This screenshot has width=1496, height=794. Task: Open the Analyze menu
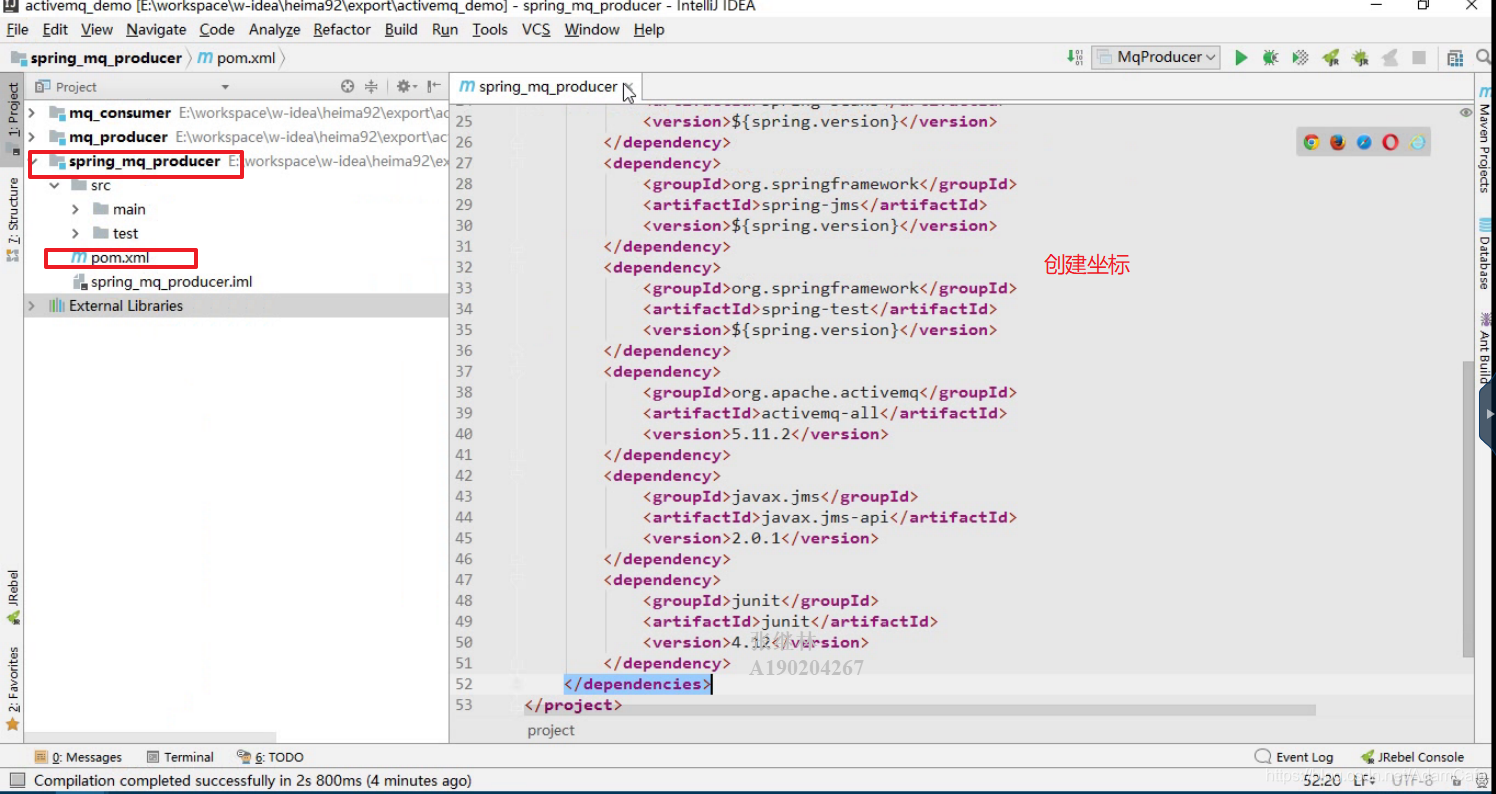point(274,30)
